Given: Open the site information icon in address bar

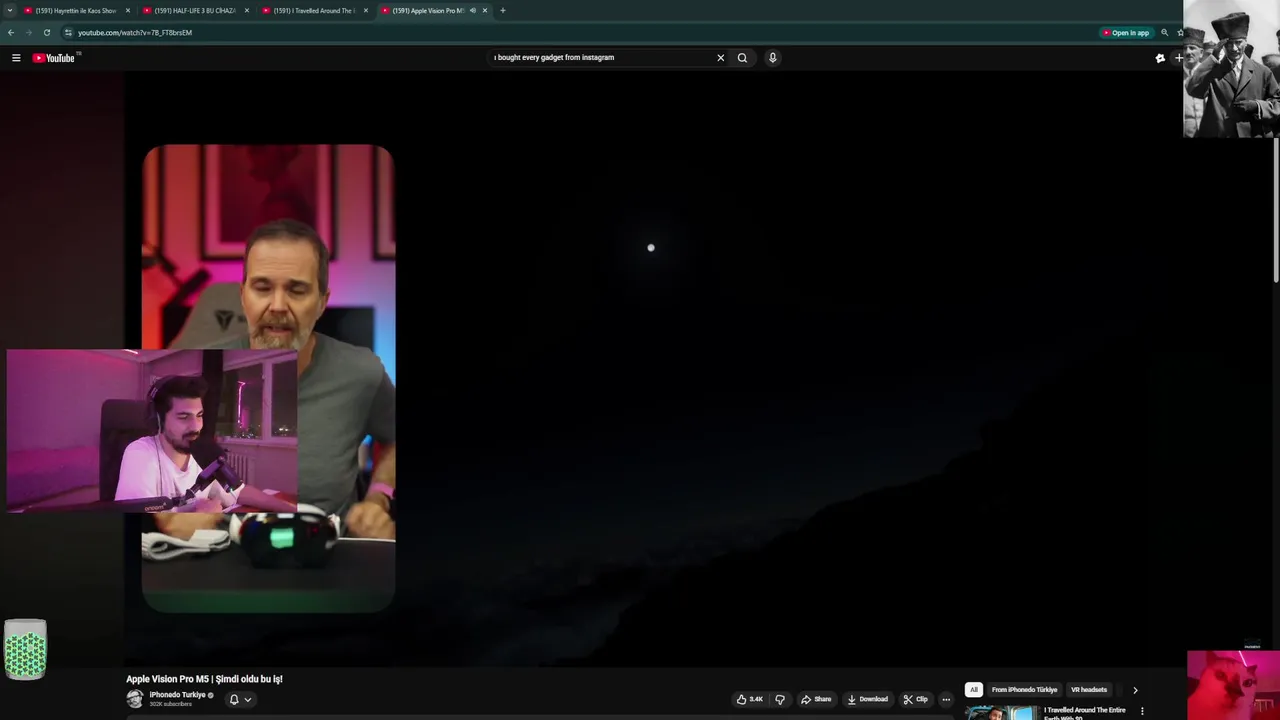Looking at the screenshot, I should [68, 32].
